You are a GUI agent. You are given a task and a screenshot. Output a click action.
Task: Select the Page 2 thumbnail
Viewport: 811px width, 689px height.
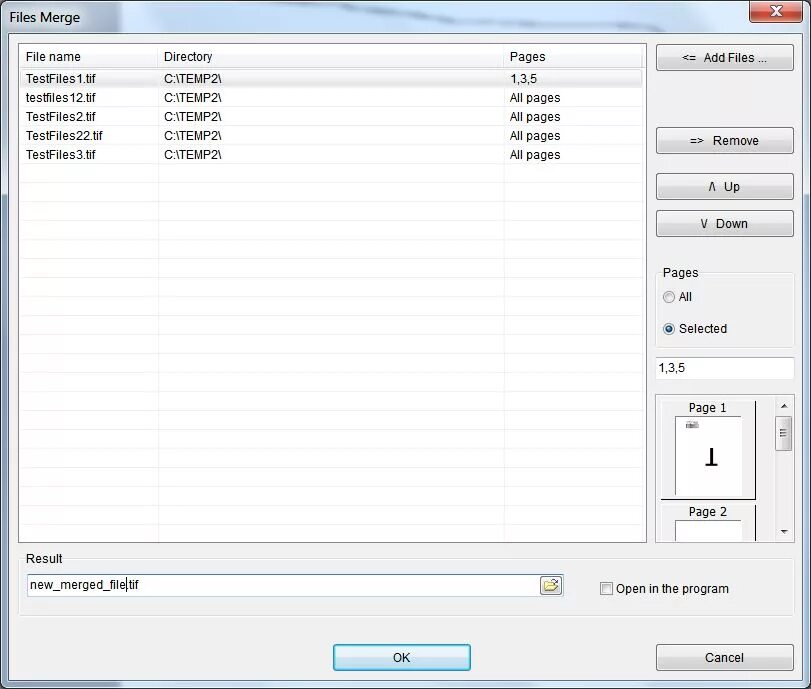[x=708, y=523]
